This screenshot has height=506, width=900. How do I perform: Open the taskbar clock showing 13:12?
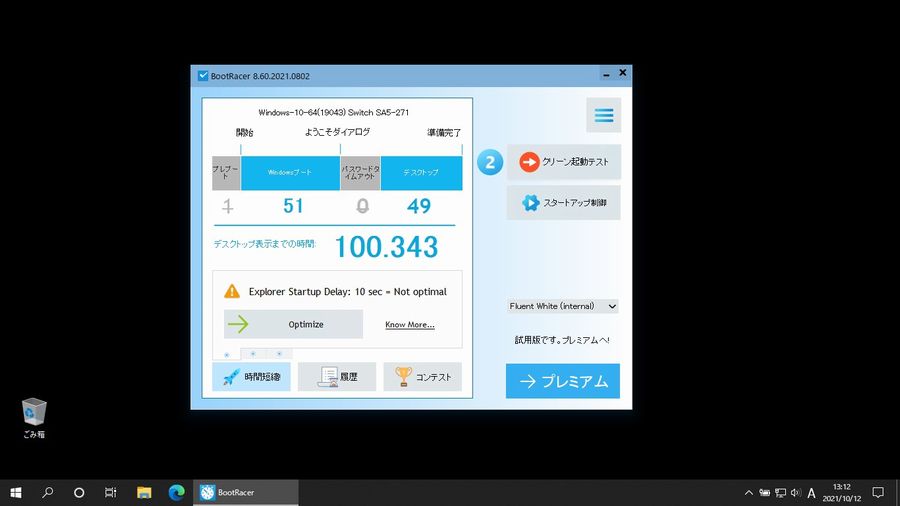(x=842, y=492)
